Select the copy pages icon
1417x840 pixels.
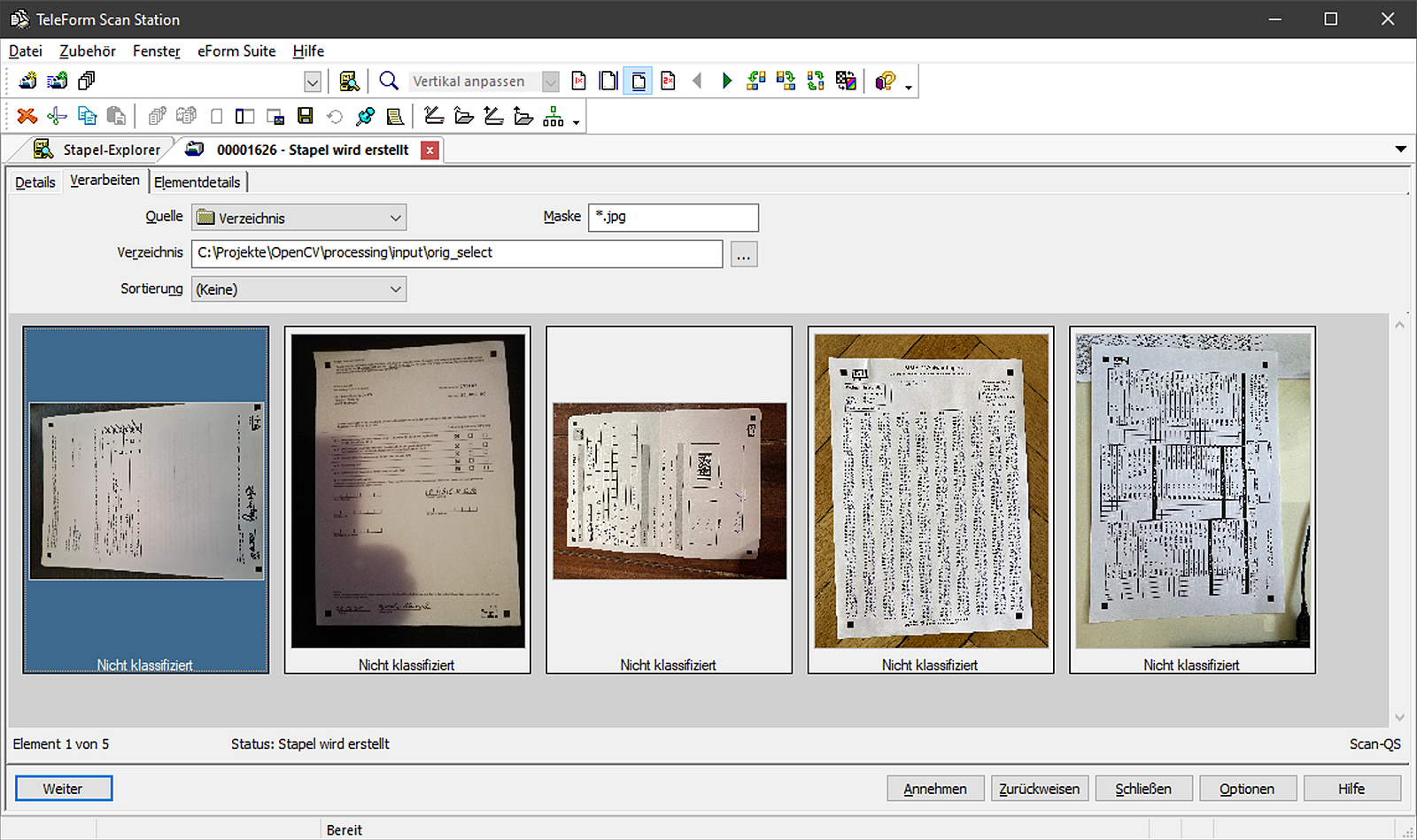[x=86, y=116]
